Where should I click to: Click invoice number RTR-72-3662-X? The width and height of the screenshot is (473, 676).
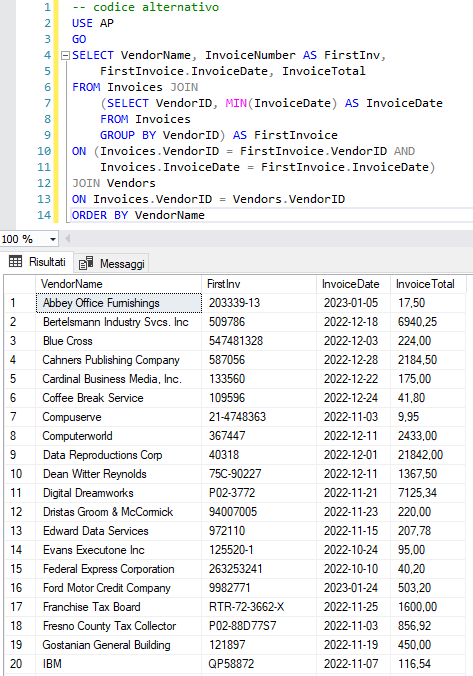[246, 607]
